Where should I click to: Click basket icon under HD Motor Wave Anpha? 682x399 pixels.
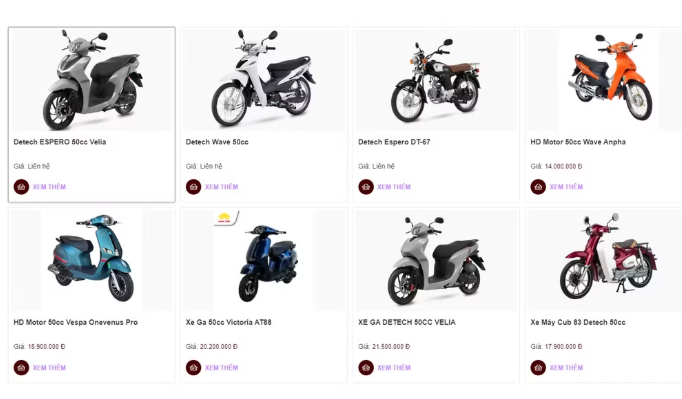point(538,187)
